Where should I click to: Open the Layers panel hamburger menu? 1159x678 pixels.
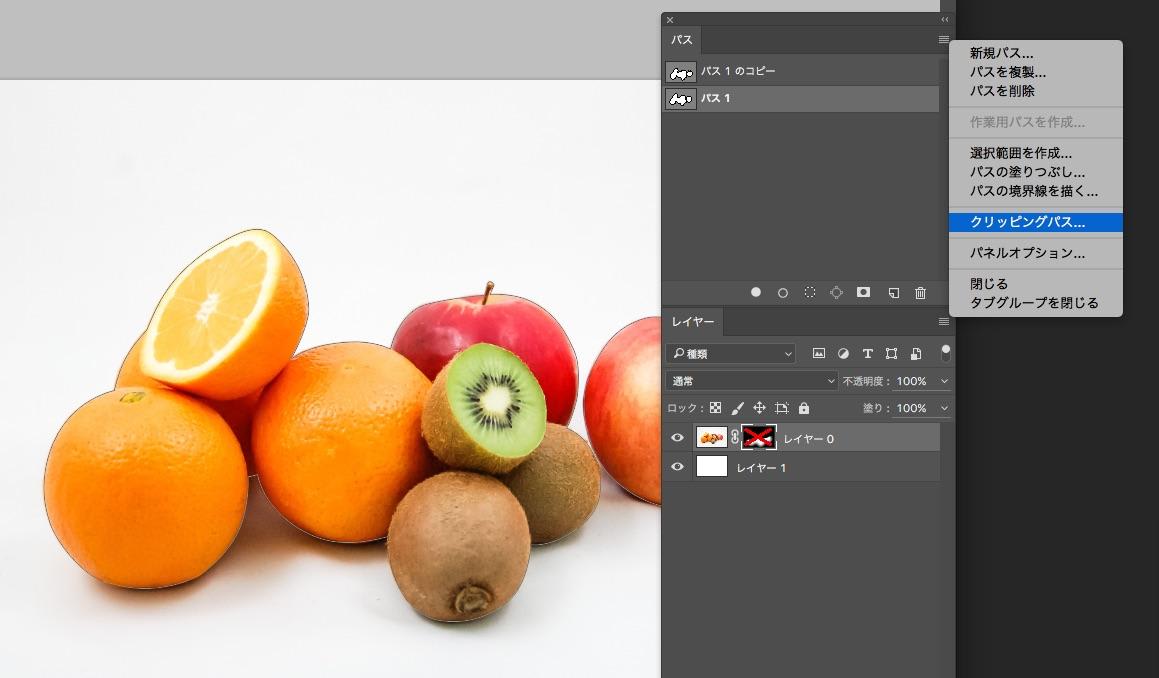[x=943, y=322]
